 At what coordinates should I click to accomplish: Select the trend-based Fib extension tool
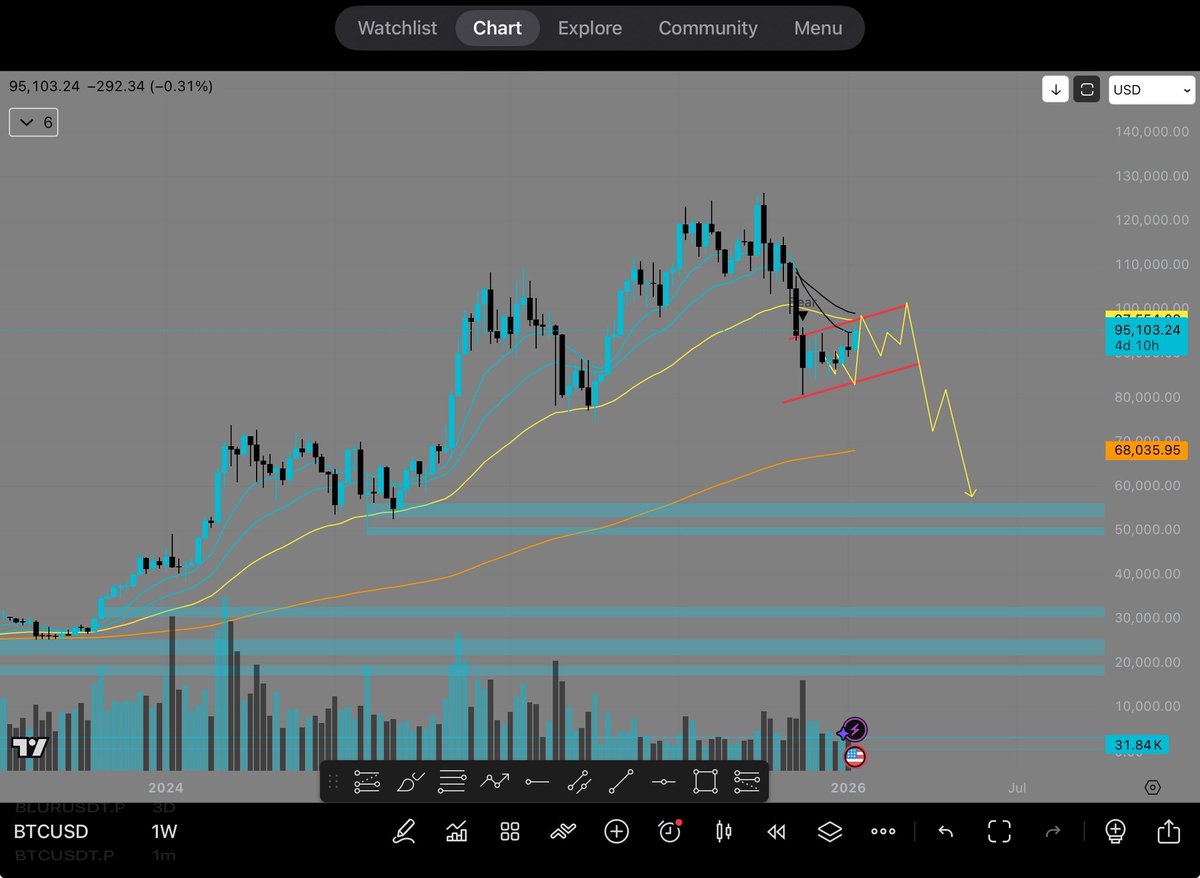(x=747, y=781)
